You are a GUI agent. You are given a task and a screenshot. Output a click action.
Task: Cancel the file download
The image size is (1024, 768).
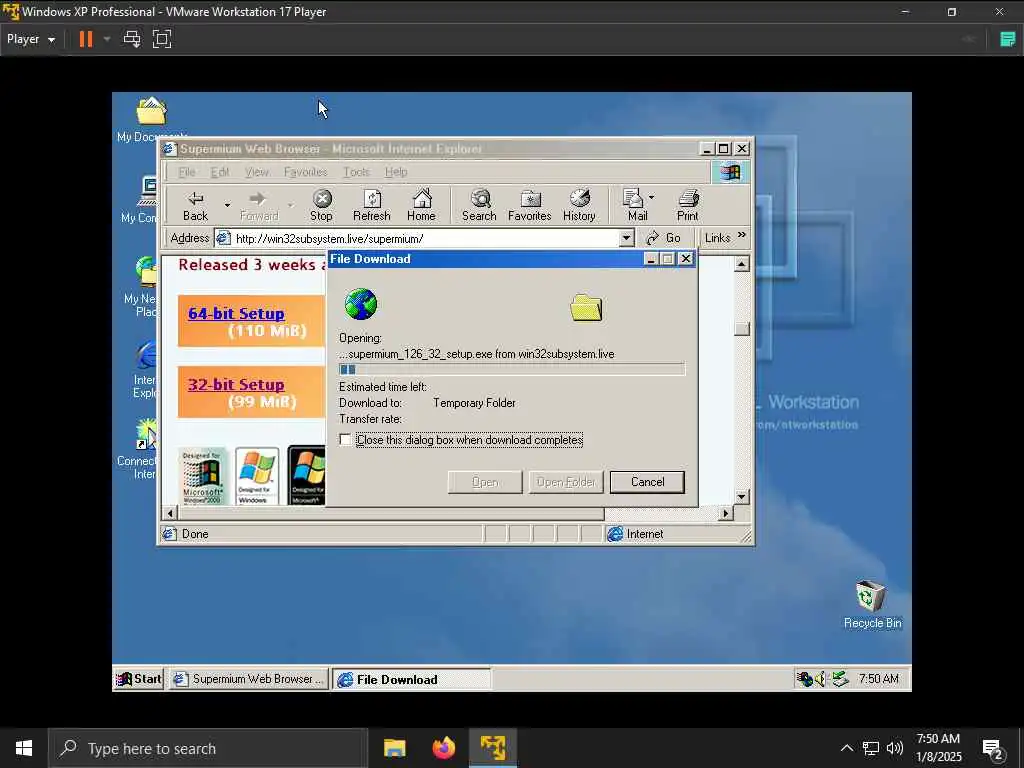coord(647,482)
